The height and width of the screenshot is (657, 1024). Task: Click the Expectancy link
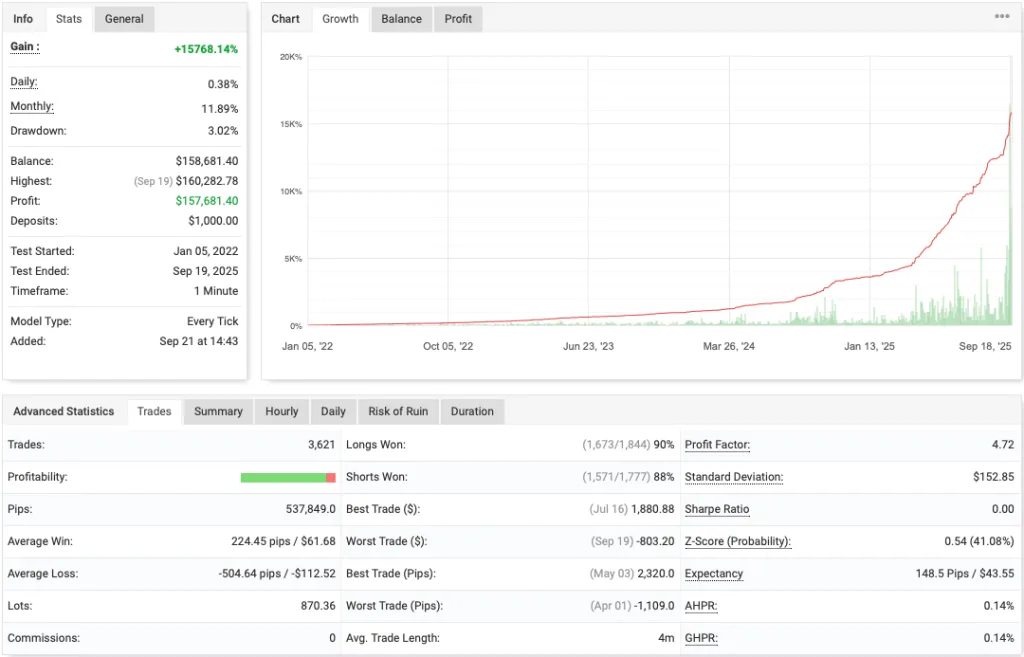(713, 574)
